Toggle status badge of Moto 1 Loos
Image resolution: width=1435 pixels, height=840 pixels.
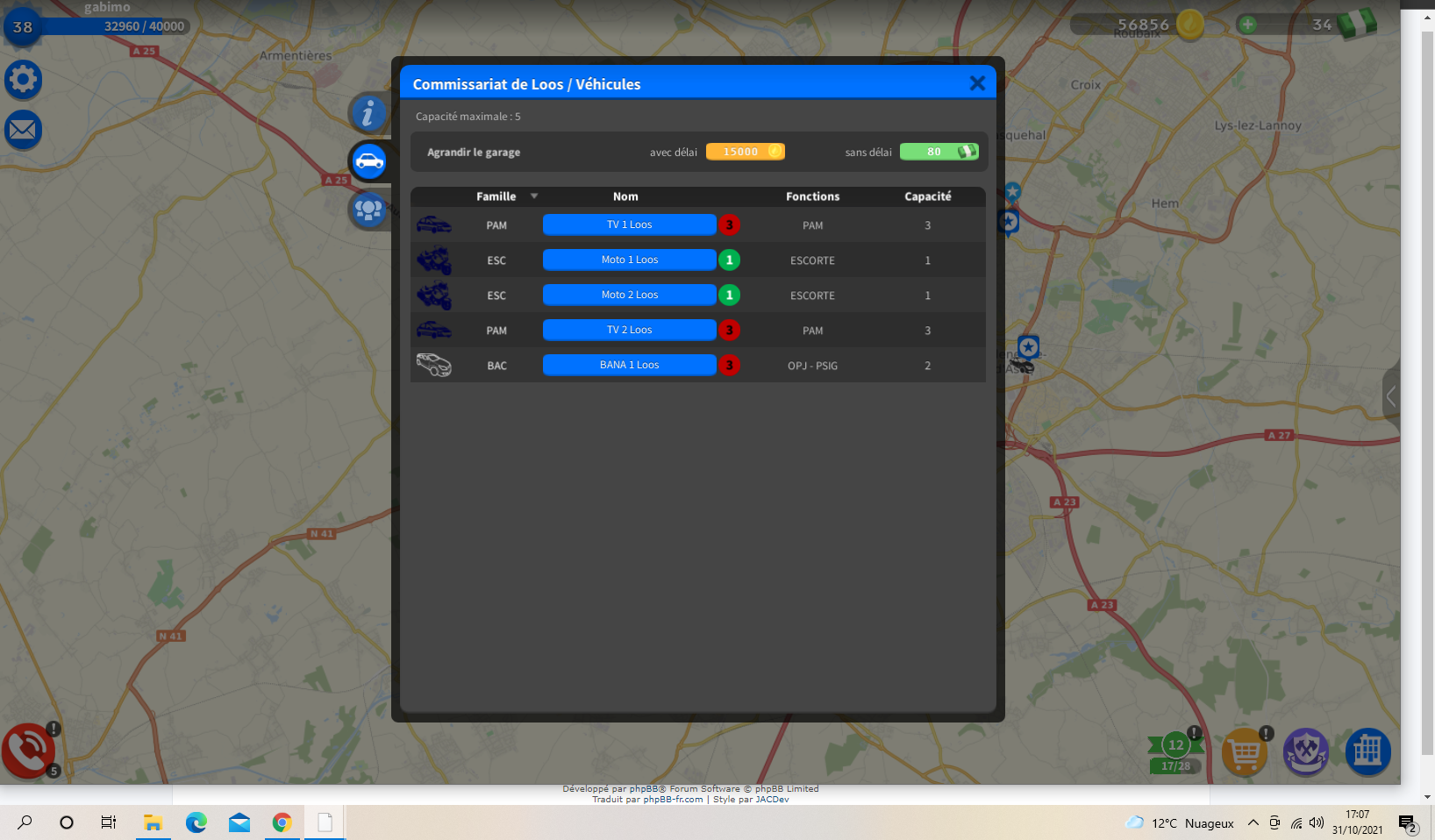click(729, 260)
